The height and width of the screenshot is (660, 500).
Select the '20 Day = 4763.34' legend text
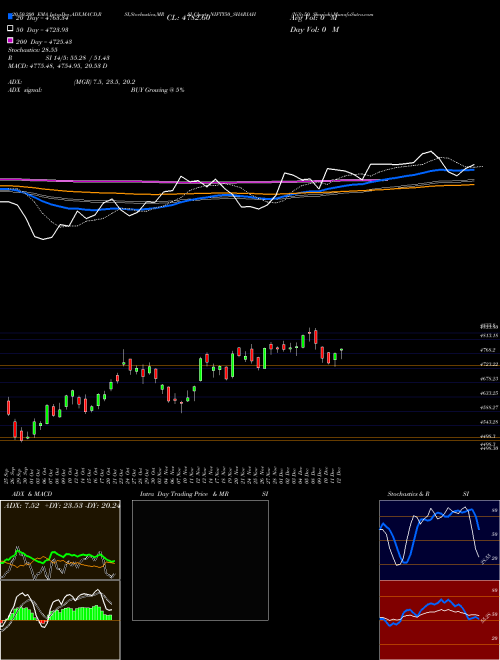(42, 18)
